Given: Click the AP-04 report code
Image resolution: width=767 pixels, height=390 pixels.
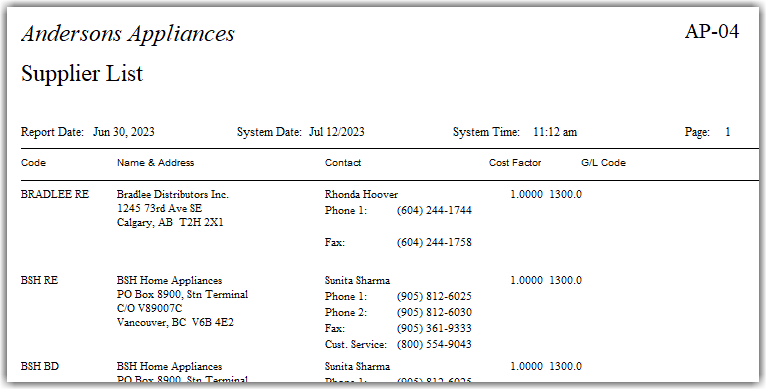Looking at the screenshot, I should pos(712,32).
